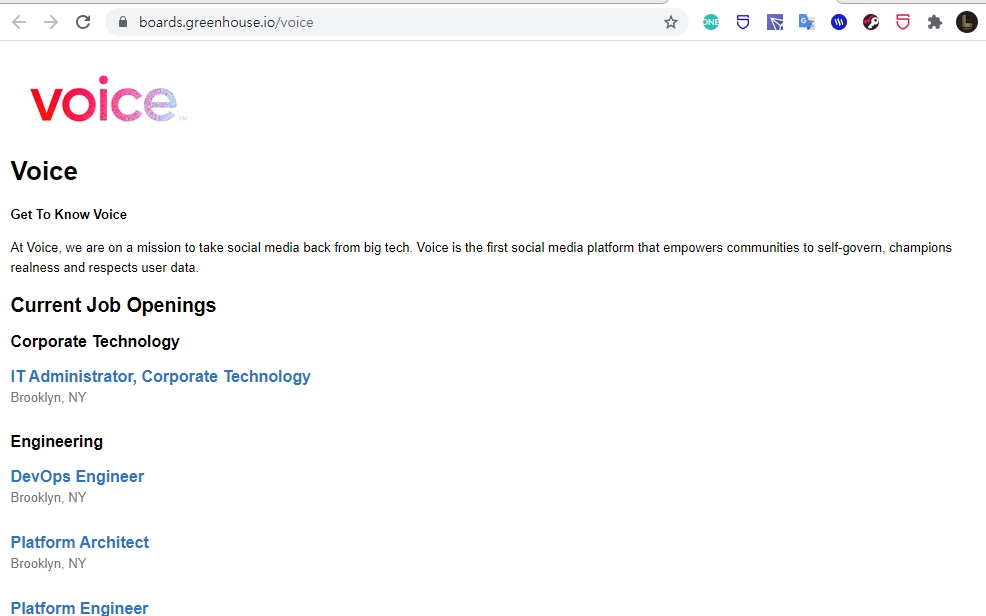Click the browser back arrow
This screenshot has width=986, height=616.
click(x=19, y=23)
